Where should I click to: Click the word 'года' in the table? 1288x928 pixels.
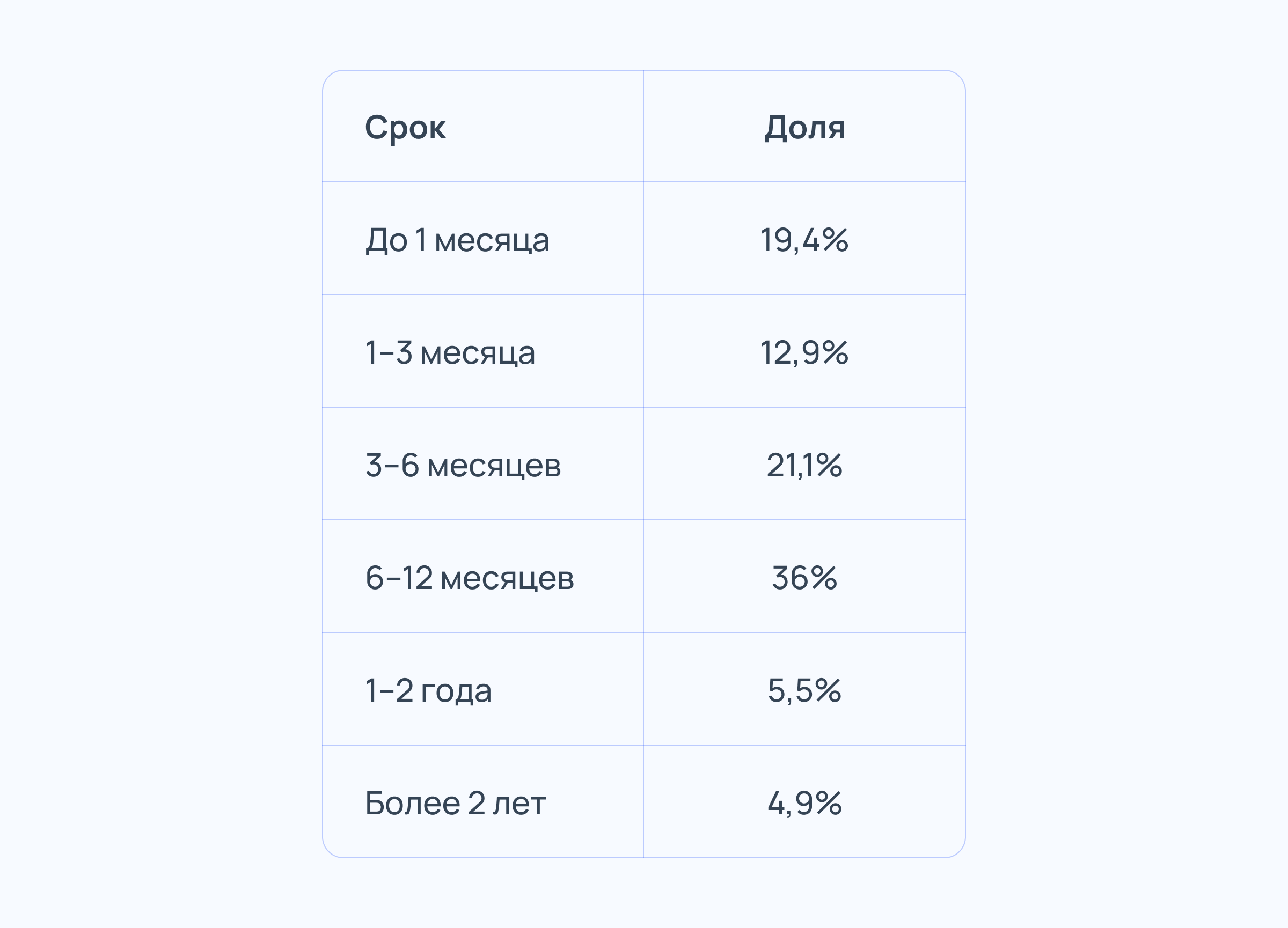[456, 692]
